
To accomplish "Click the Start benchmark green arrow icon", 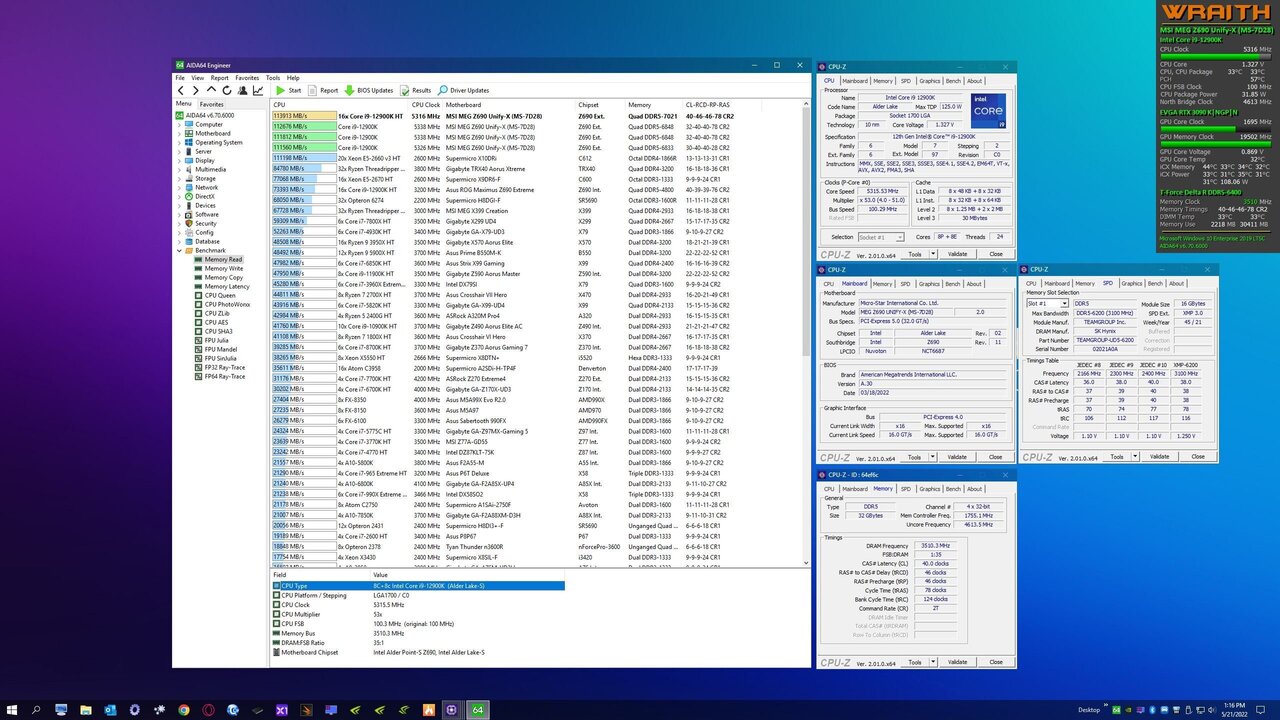I will (x=281, y=90).
